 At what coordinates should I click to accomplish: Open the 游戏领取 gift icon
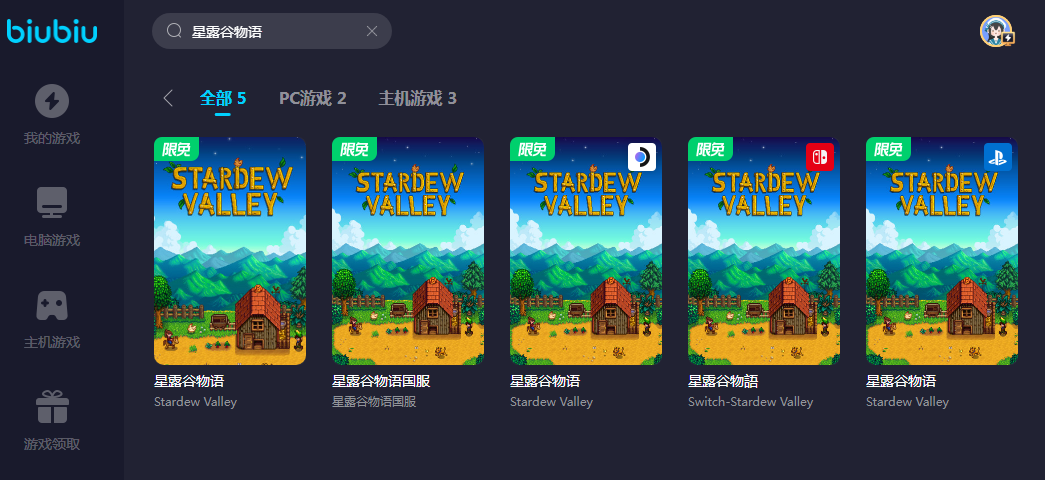[x=52, y=407]
